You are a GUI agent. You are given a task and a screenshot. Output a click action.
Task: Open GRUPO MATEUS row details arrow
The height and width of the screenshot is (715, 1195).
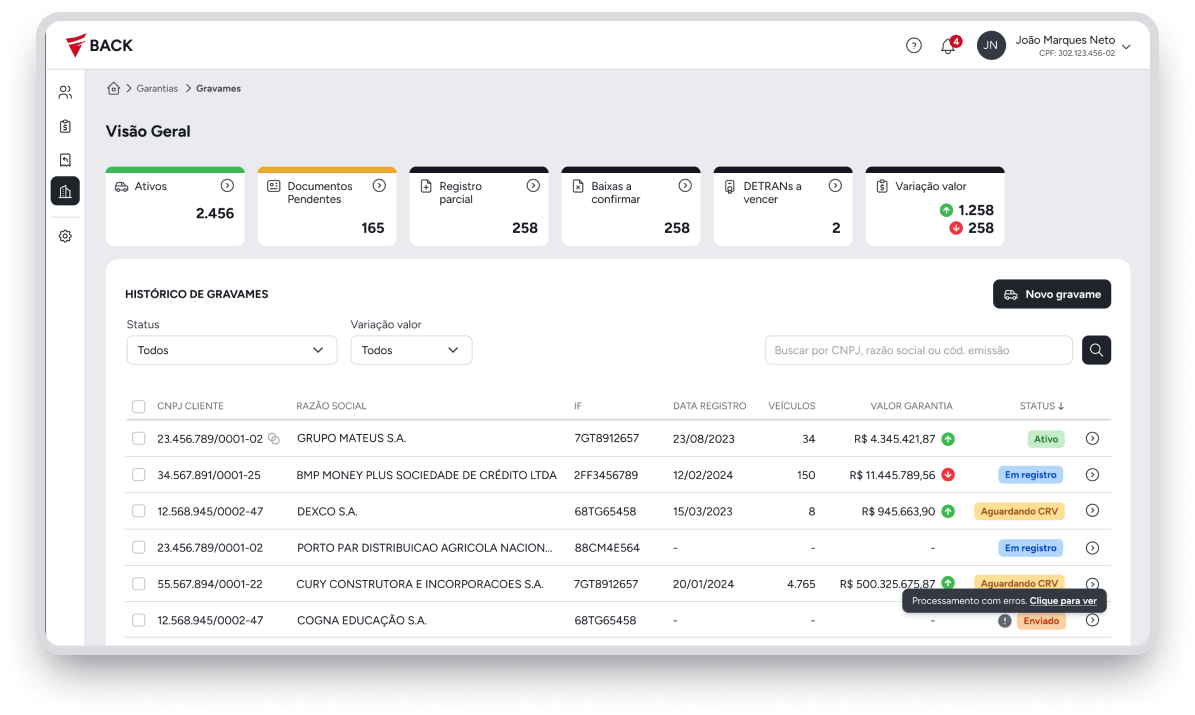pos(1092,438)
